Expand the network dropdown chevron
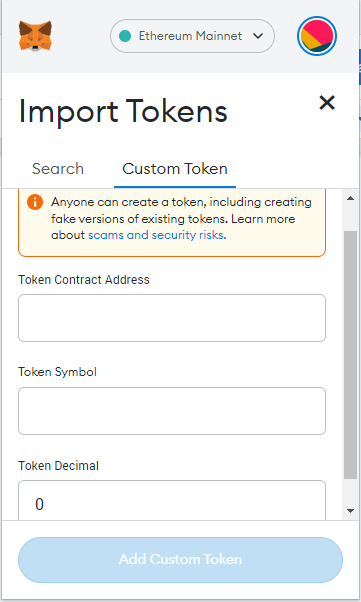This screenshot has height=602, width=361. (258, 36)
